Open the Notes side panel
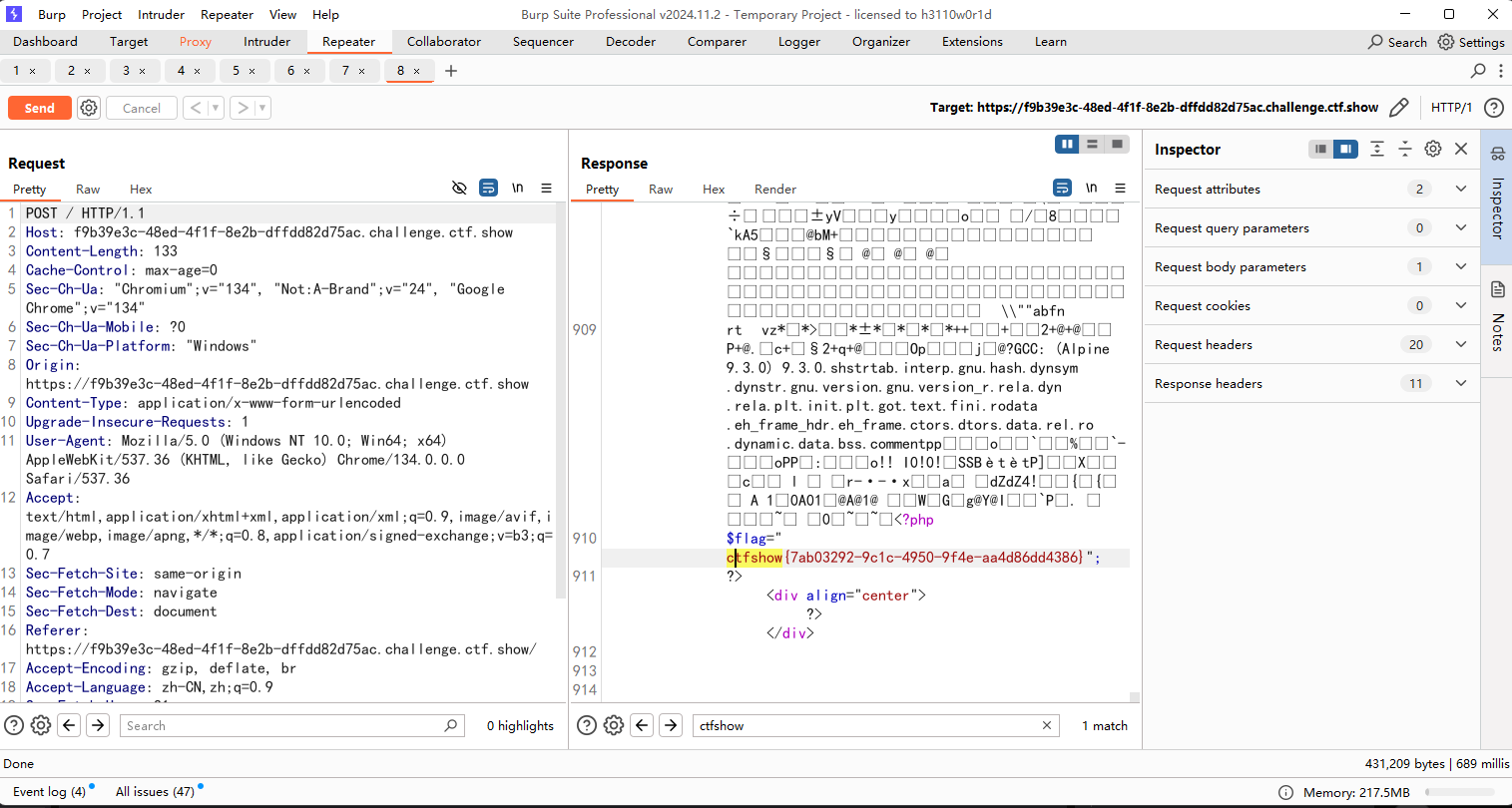Viewport: 1512px width, 808px height. click(1497, 319)
